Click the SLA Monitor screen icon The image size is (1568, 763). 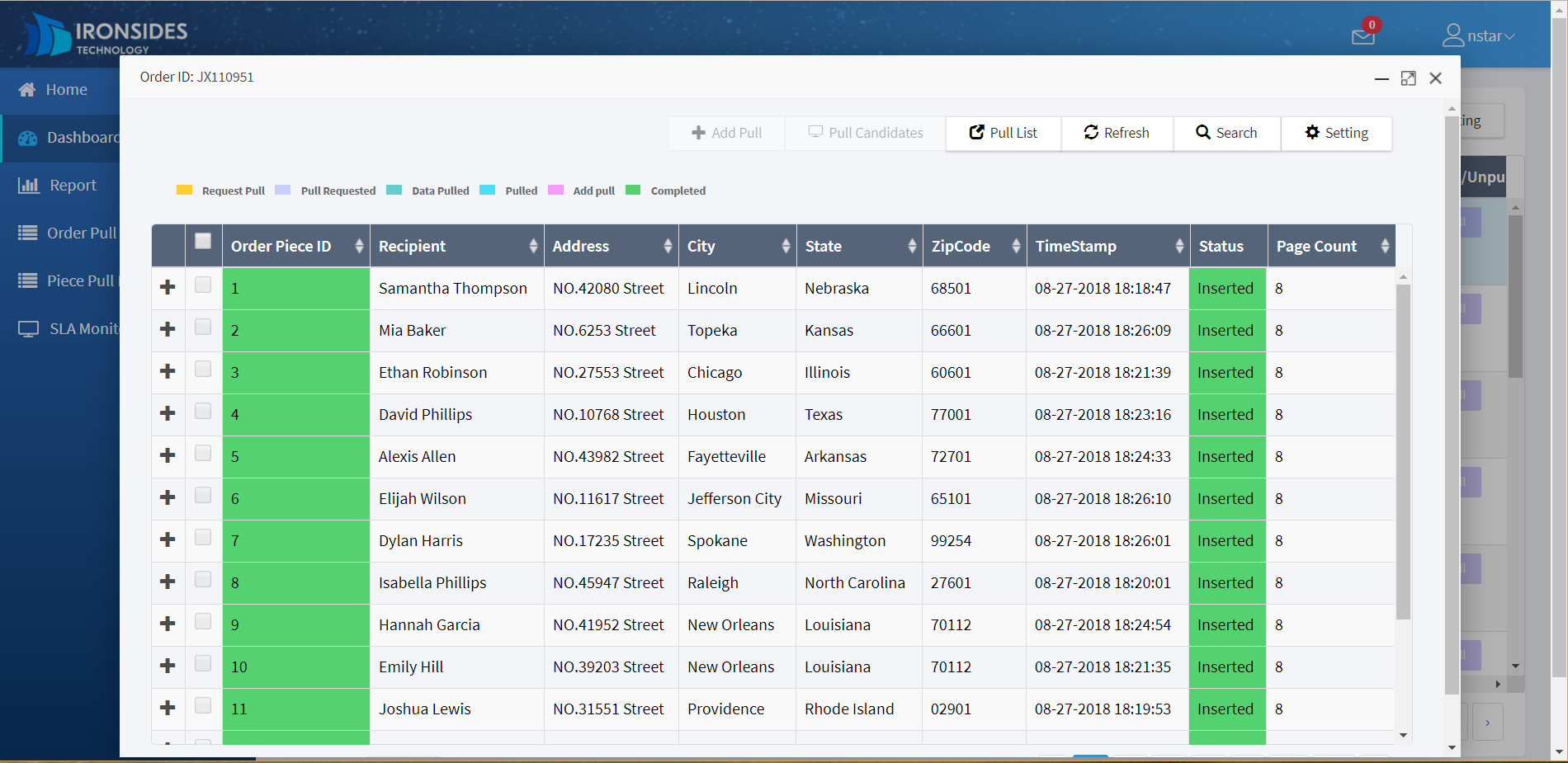point(29,329)
